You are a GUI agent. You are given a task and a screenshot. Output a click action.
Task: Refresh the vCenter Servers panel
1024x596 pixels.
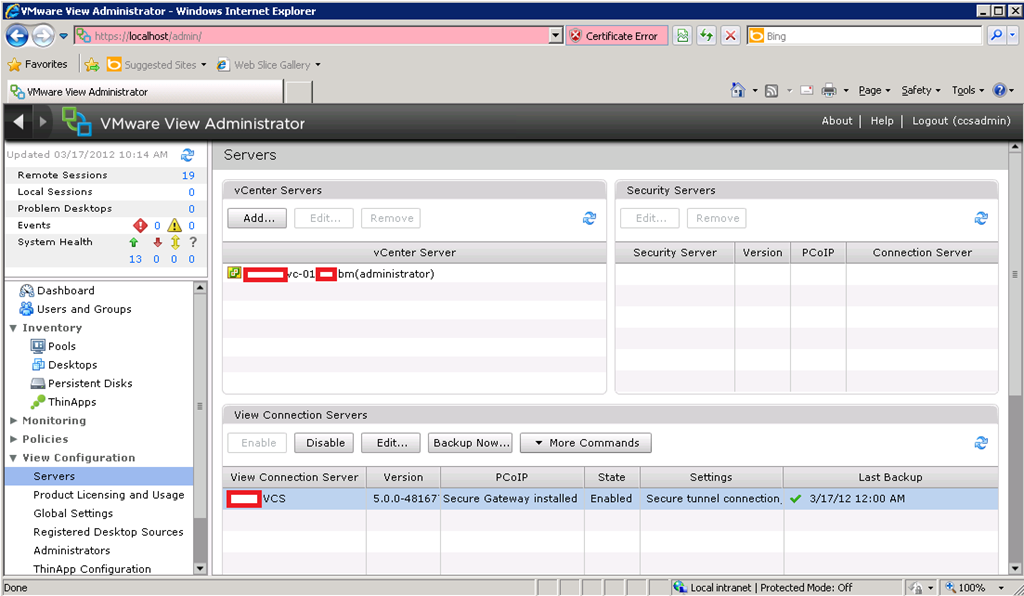(589, 218)
